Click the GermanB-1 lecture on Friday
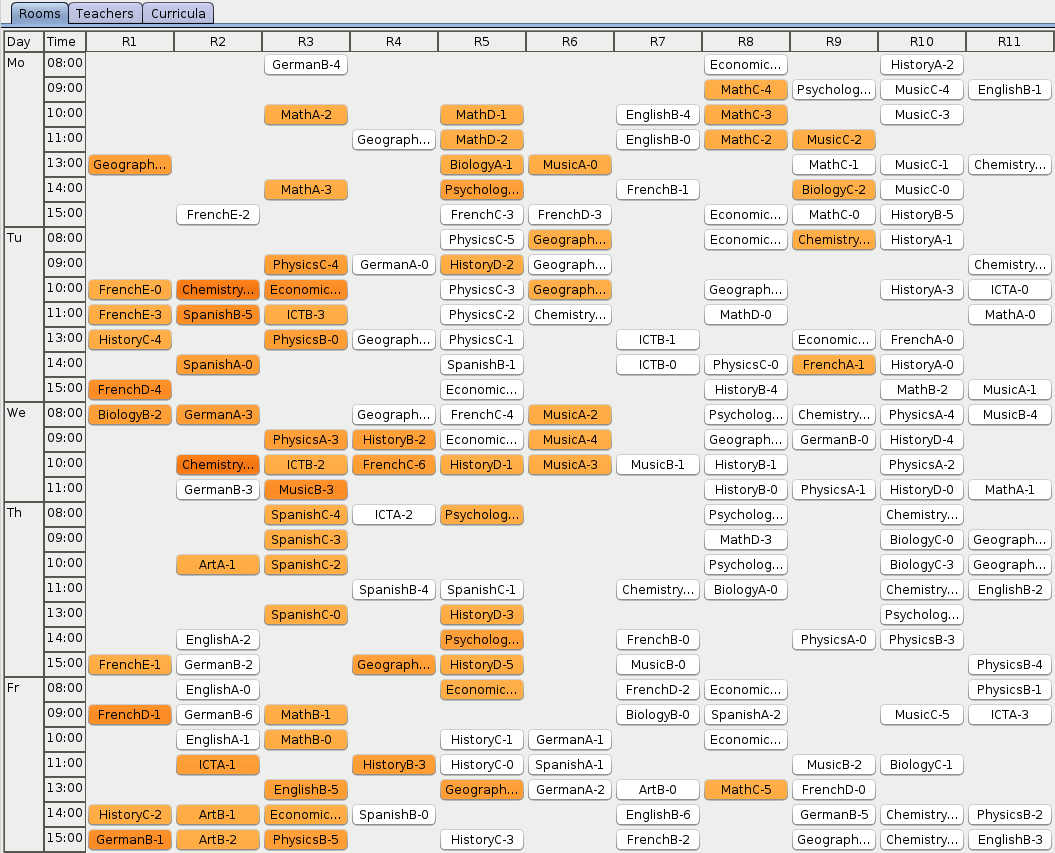This screenshot has height=853, width=1055. (x=130, y=840)
